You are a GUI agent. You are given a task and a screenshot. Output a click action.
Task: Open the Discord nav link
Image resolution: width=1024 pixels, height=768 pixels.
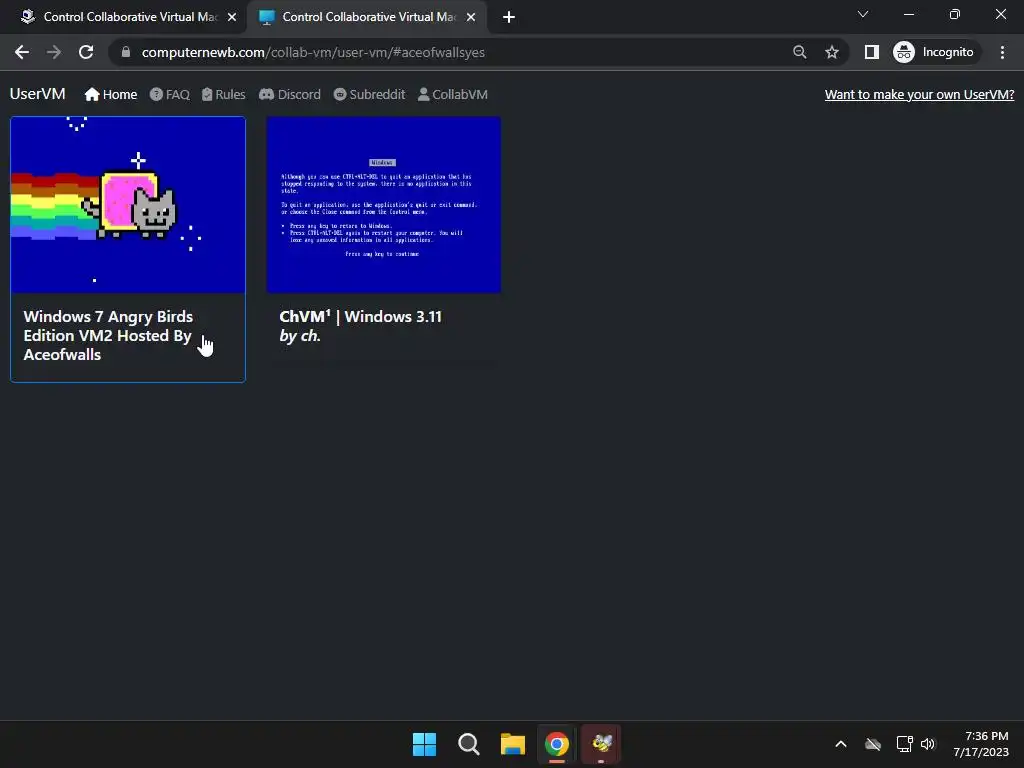tap(290, 95)
